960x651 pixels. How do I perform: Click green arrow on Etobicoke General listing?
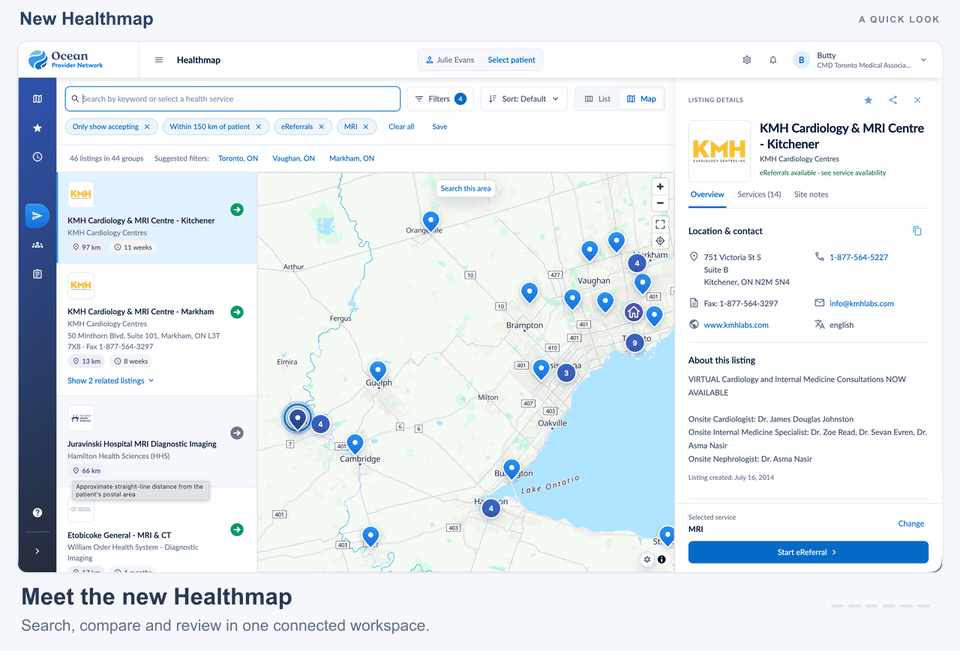tap(237, 529)
